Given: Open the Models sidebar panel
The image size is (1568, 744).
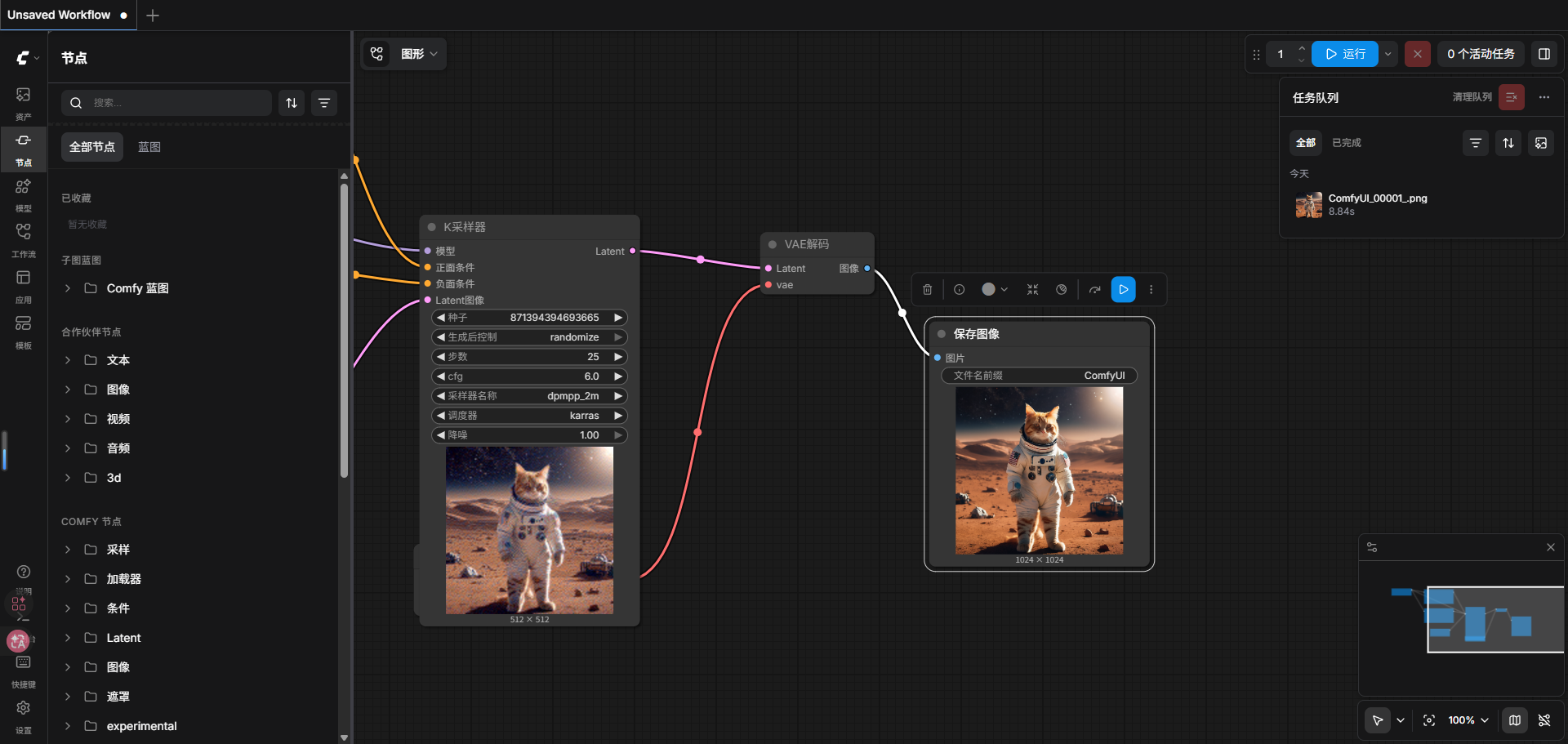Looking at the screenshot, I should (x=24, y=194).
